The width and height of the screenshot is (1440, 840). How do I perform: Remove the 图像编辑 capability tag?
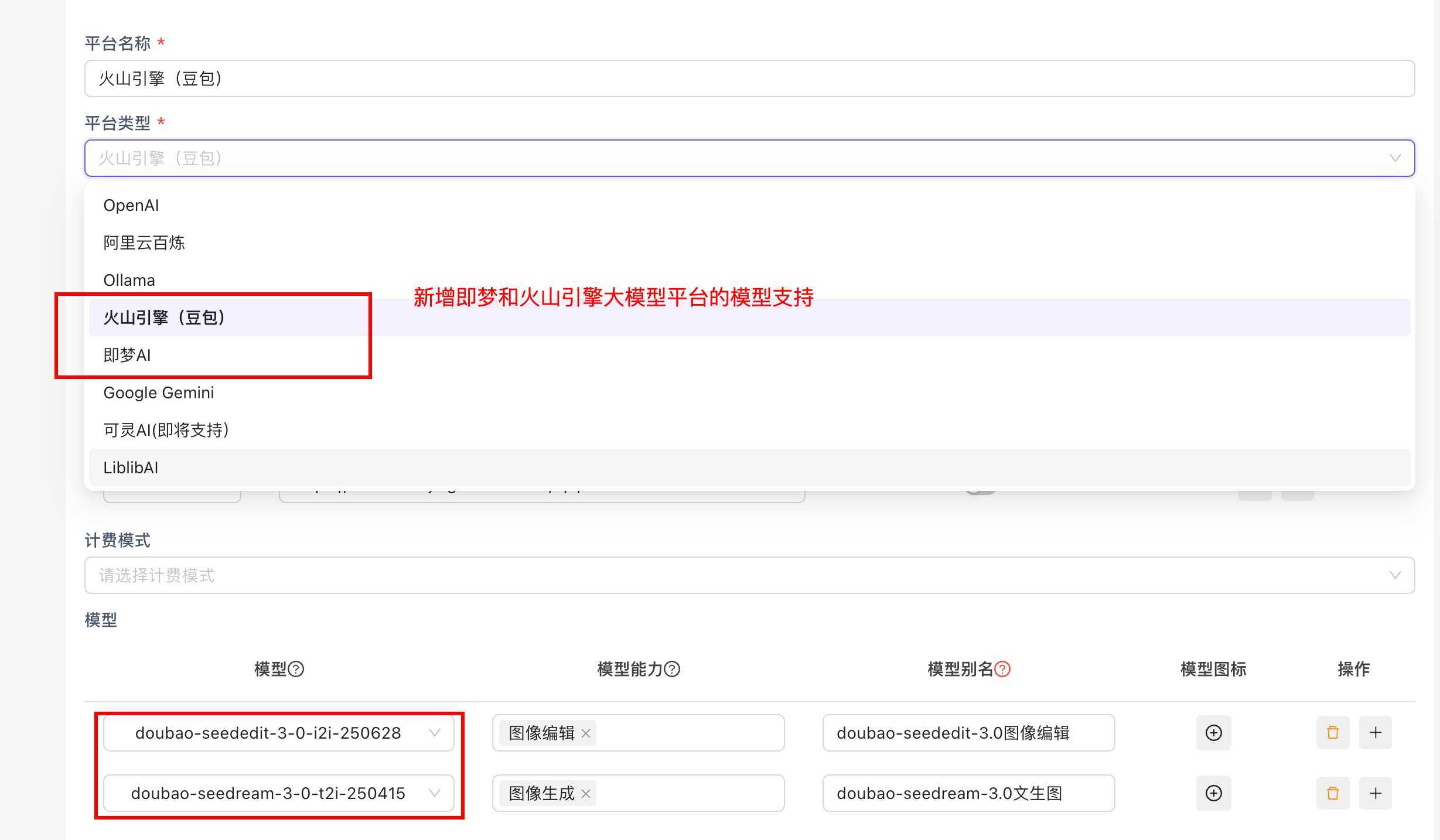tap(585, 733)
